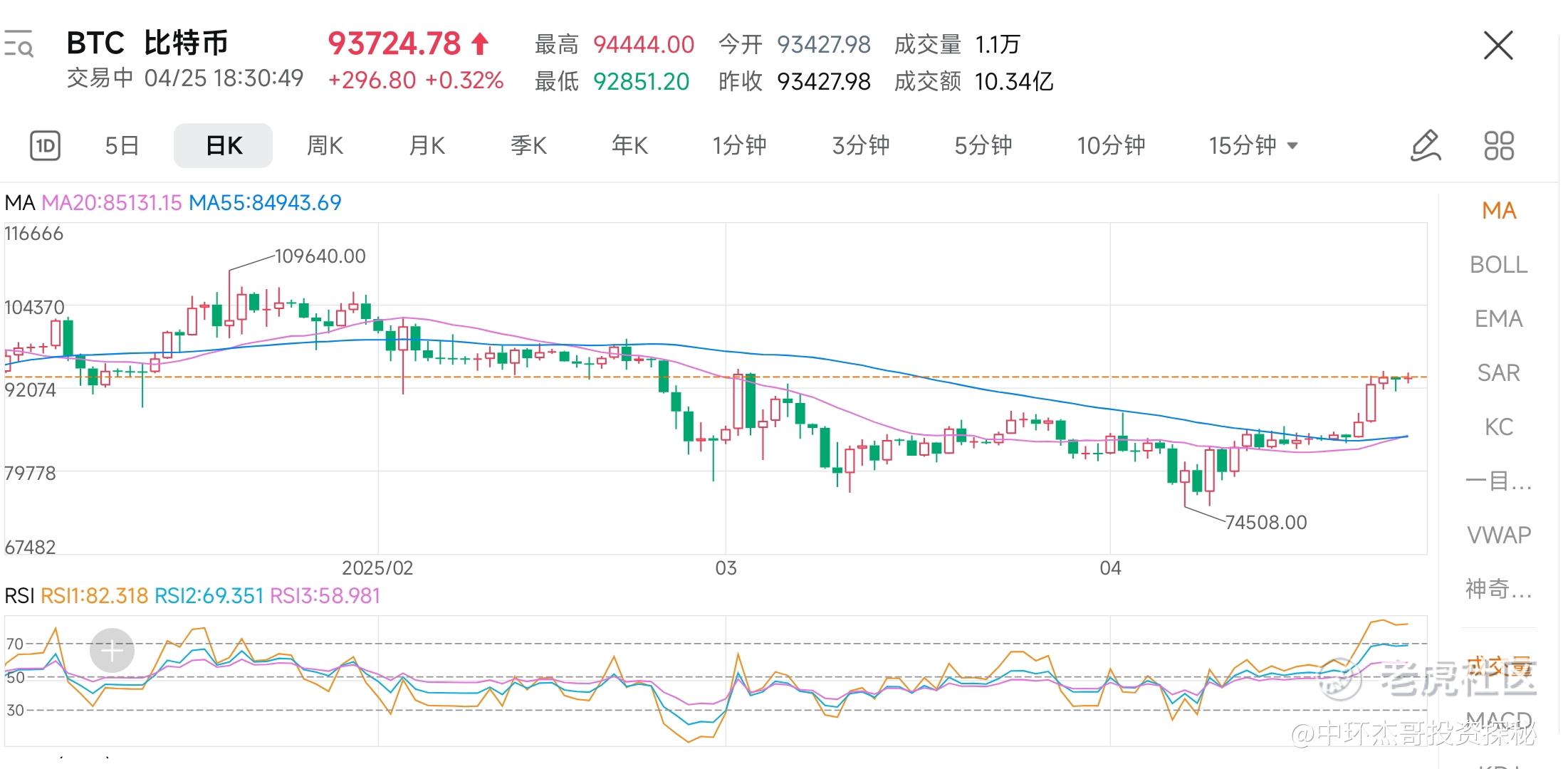The height and width of the screenshot is (769, 1568).
Task: Open the truncated 神奇… indicator entry
Action: [x=1498, y=589]
